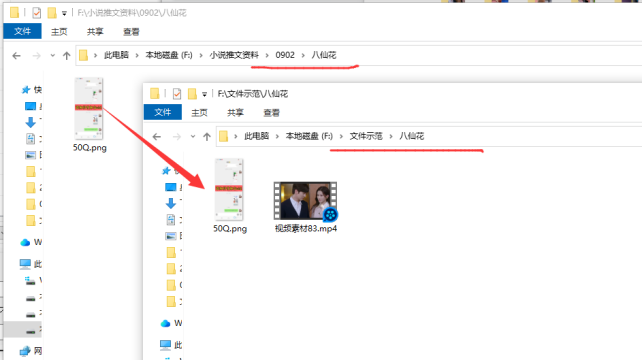Click 八仙花 breadcrumb in front window
The height and width of the screenshot is (361, 643).
pyautogui.click(x=411, y=136)
